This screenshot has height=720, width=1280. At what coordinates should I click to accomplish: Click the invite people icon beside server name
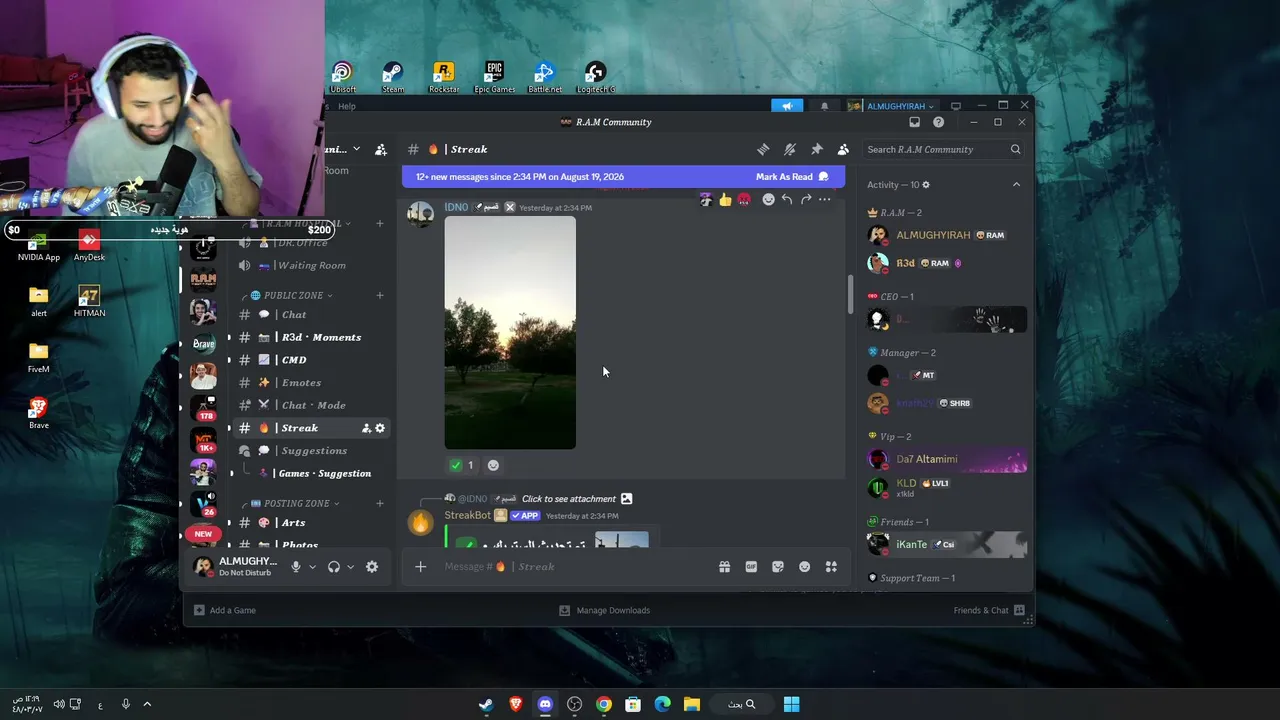coord(381,149)
